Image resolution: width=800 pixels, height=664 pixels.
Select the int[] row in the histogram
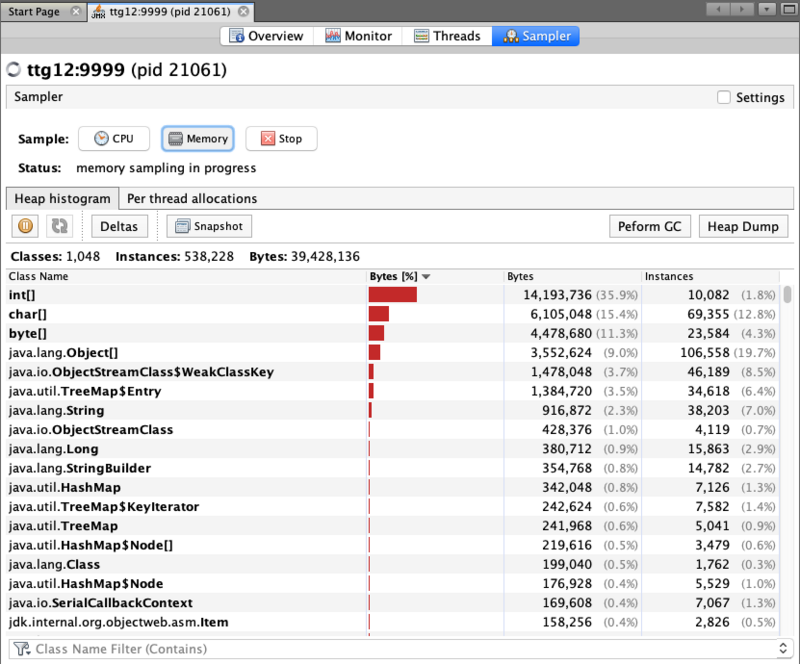coord(150,294)
